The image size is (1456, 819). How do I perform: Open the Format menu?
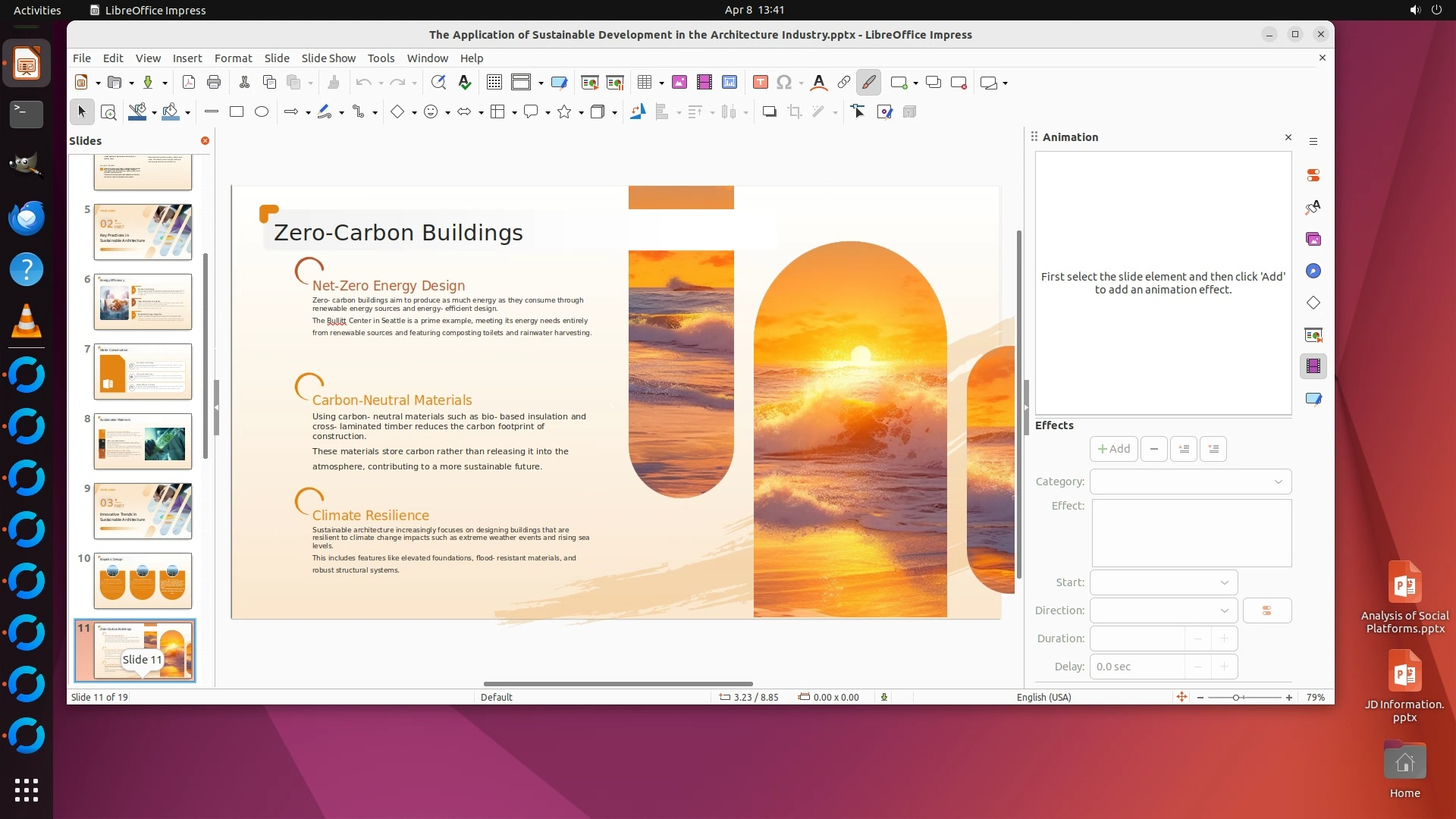click(233, 58)
